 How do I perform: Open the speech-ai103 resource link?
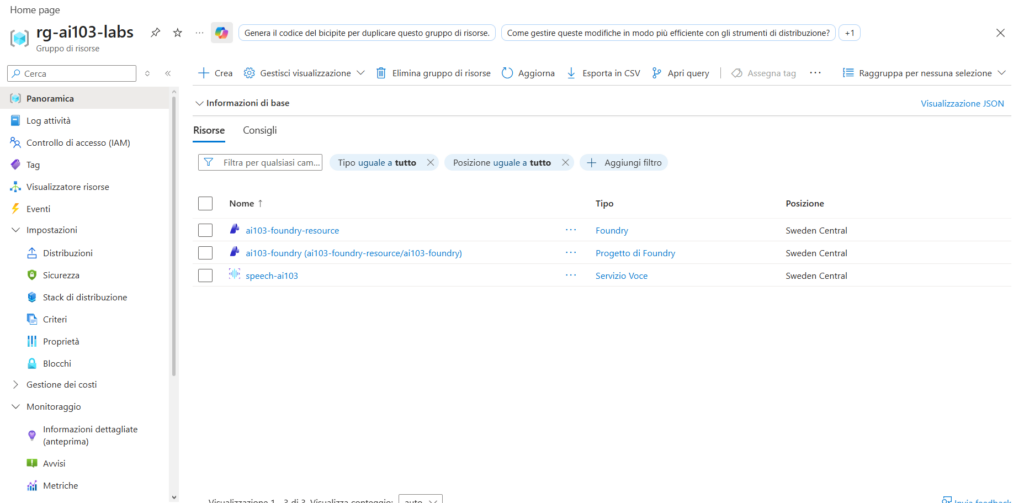click(x=272, y=276)
